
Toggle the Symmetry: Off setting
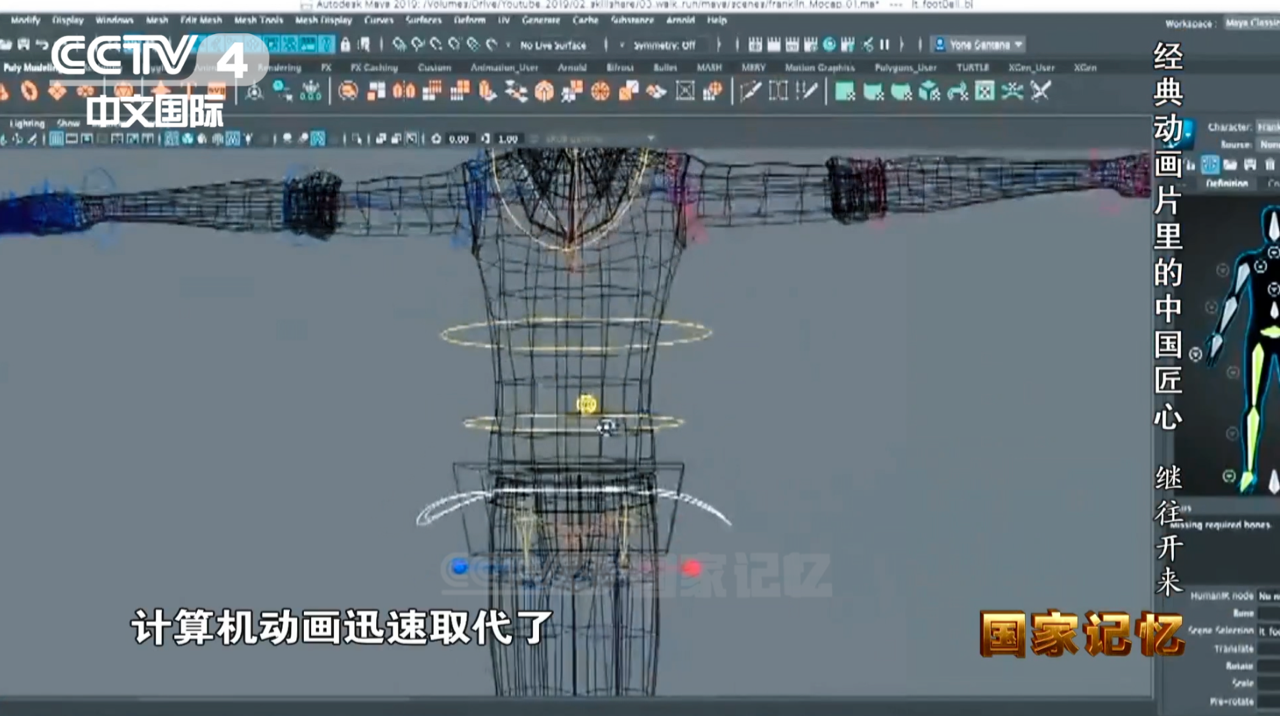tap(664, 45)
